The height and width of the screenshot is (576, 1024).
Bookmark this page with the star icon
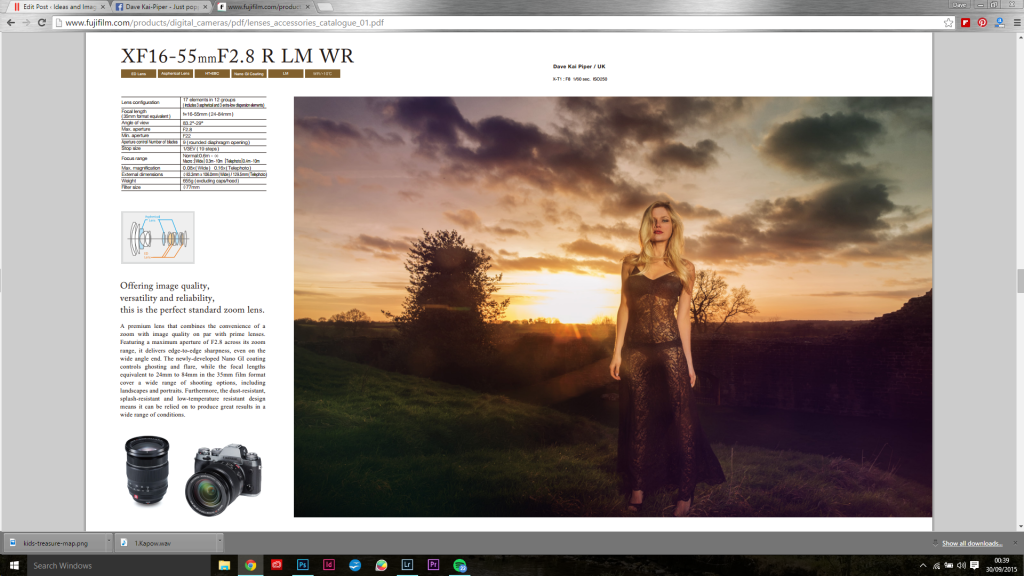point(948,23)
